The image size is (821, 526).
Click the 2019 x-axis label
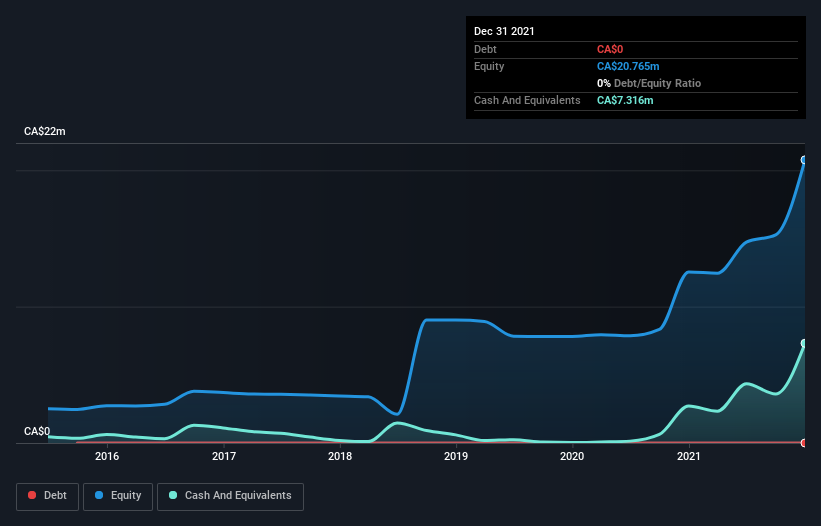coord(456,456)
